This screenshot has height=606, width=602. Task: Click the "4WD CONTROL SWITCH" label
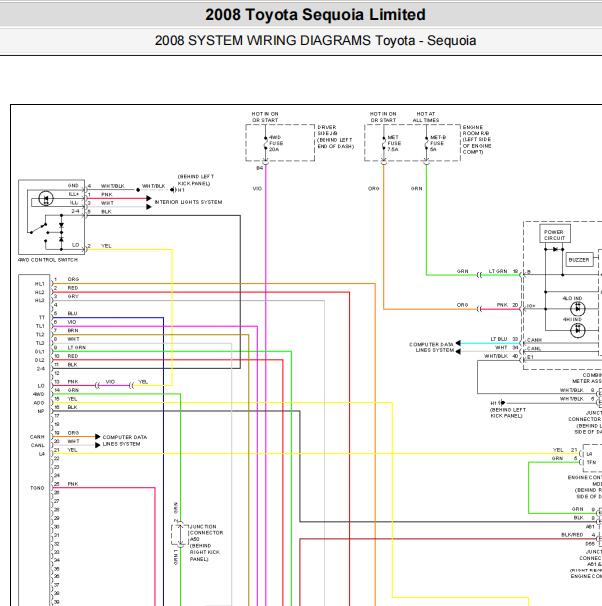click(48, 260)
